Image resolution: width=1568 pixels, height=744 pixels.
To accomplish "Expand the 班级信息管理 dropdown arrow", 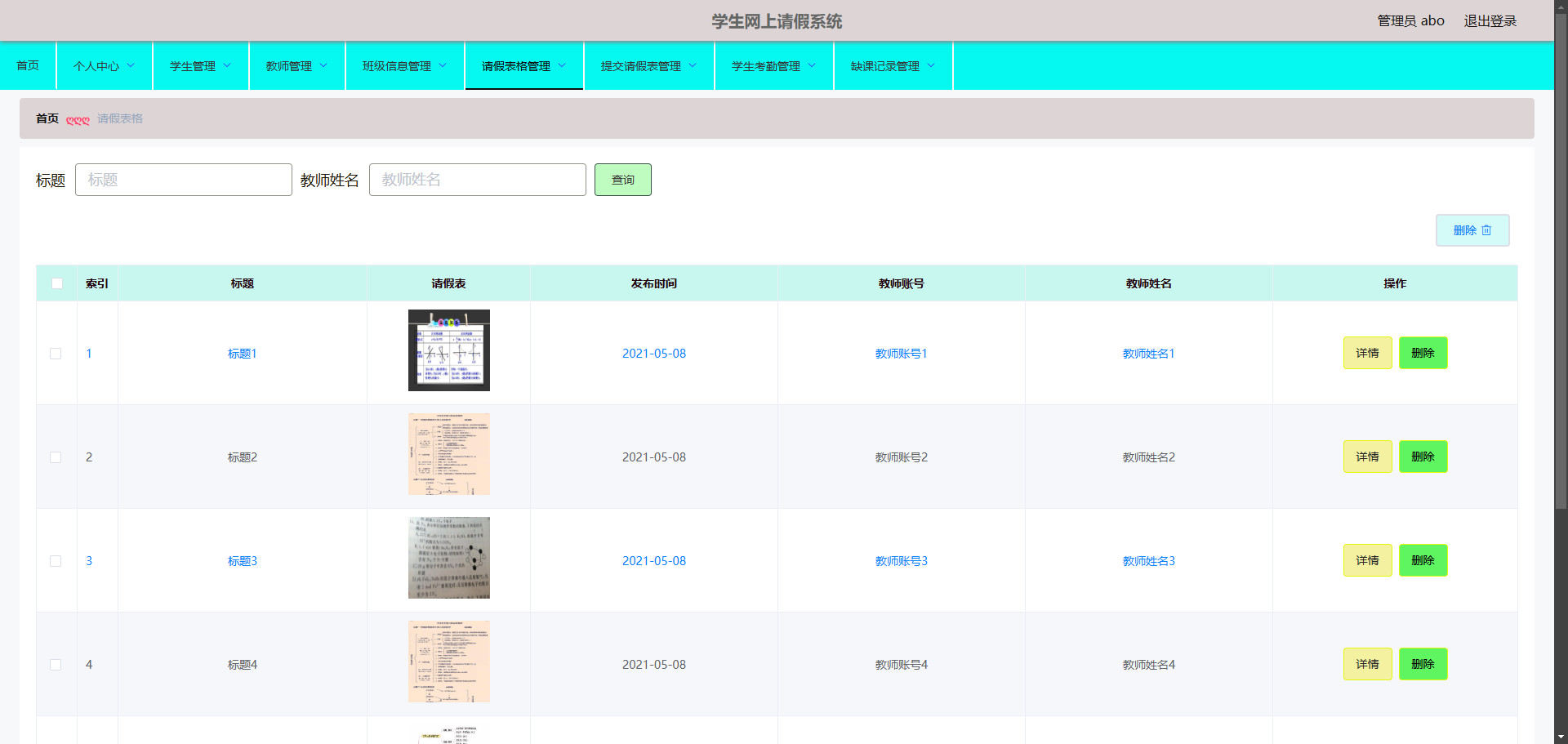I will coord(443,66).
